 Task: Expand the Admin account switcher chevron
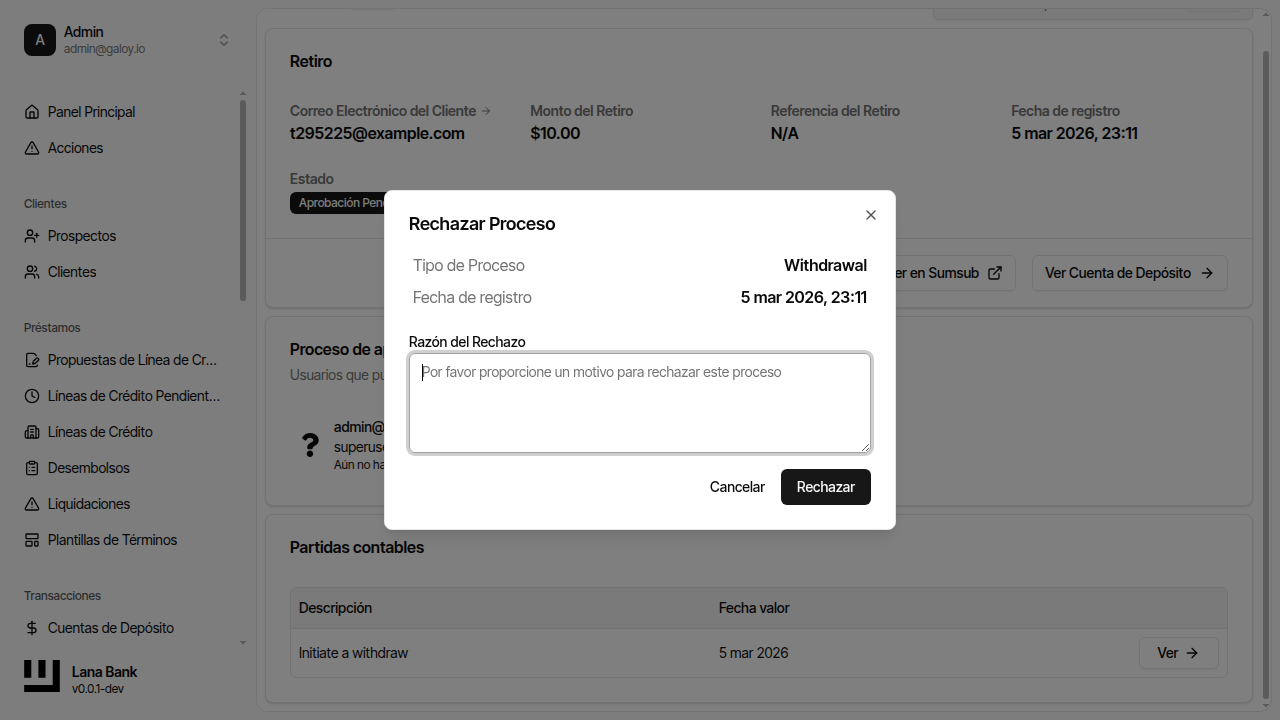(224, 40)
